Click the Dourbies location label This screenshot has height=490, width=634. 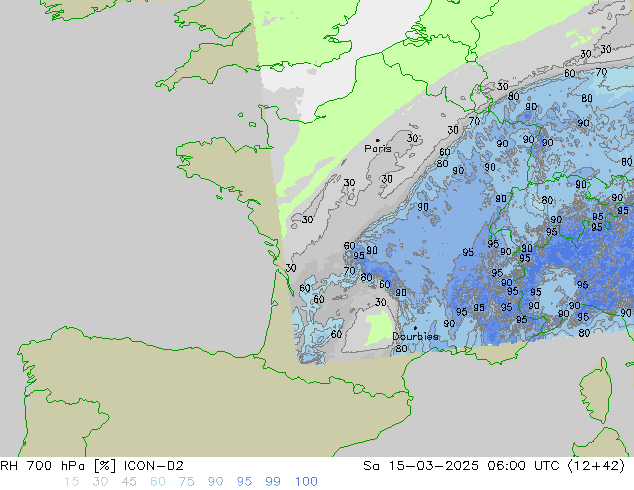[x=415, y=336]
